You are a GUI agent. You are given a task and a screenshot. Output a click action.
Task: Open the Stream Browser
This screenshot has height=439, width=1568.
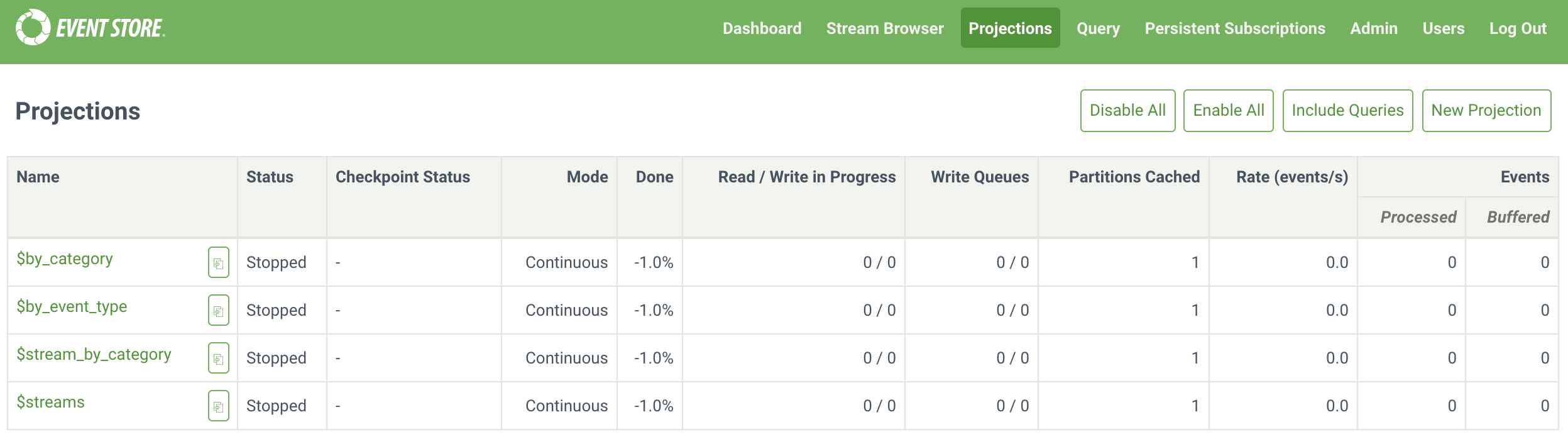click(885, 28)
